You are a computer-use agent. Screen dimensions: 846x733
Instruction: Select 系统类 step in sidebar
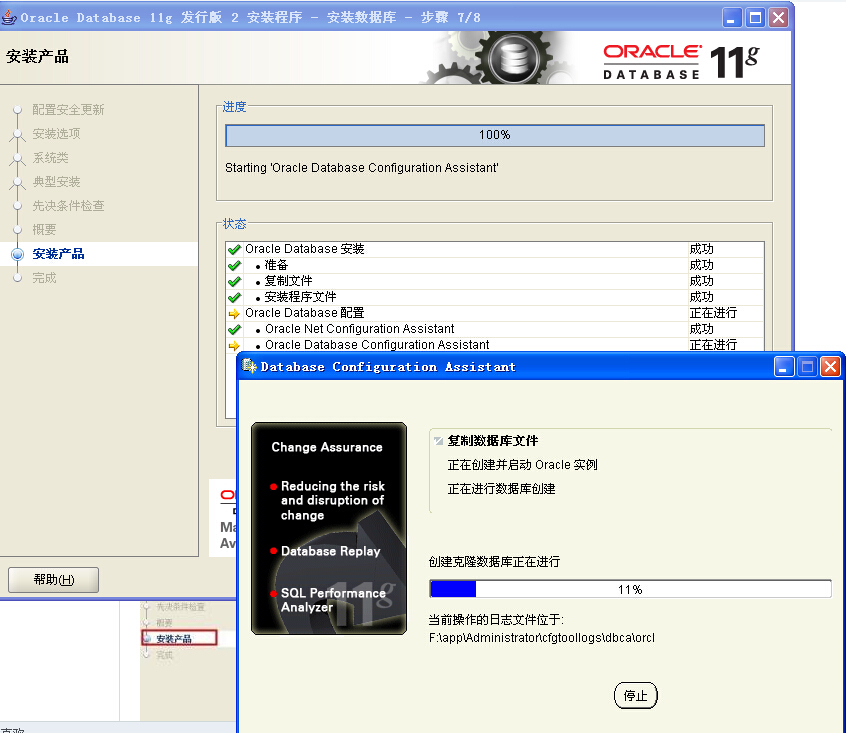click(x=50, y=158)
